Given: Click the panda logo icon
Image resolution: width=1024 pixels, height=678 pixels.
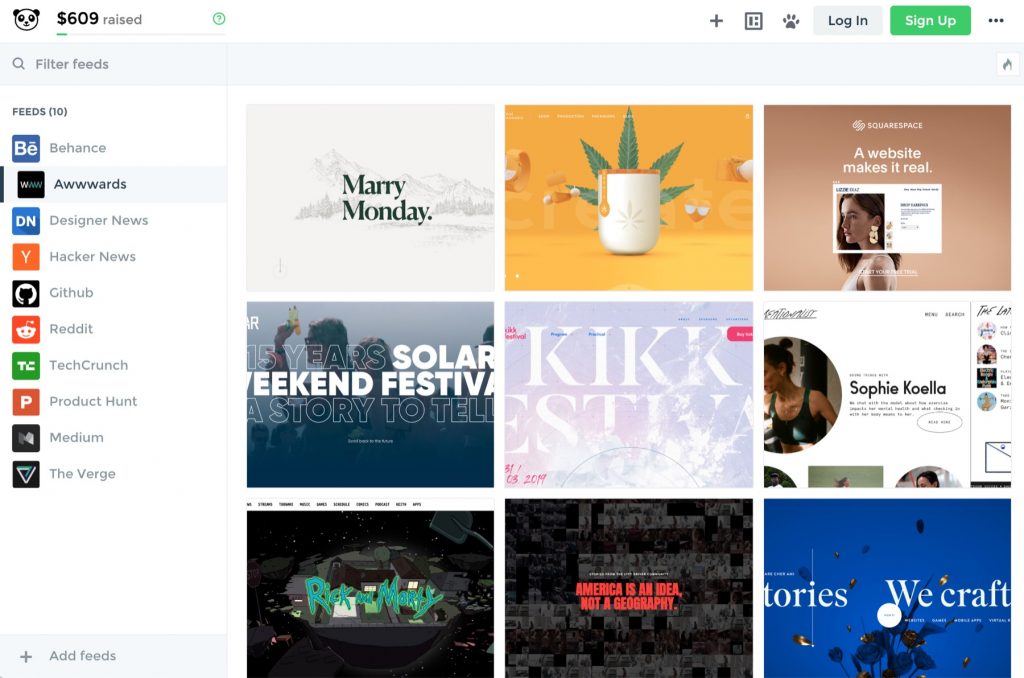Looking at the screenshot, I should pyautogui.click(x=26, y=20).
